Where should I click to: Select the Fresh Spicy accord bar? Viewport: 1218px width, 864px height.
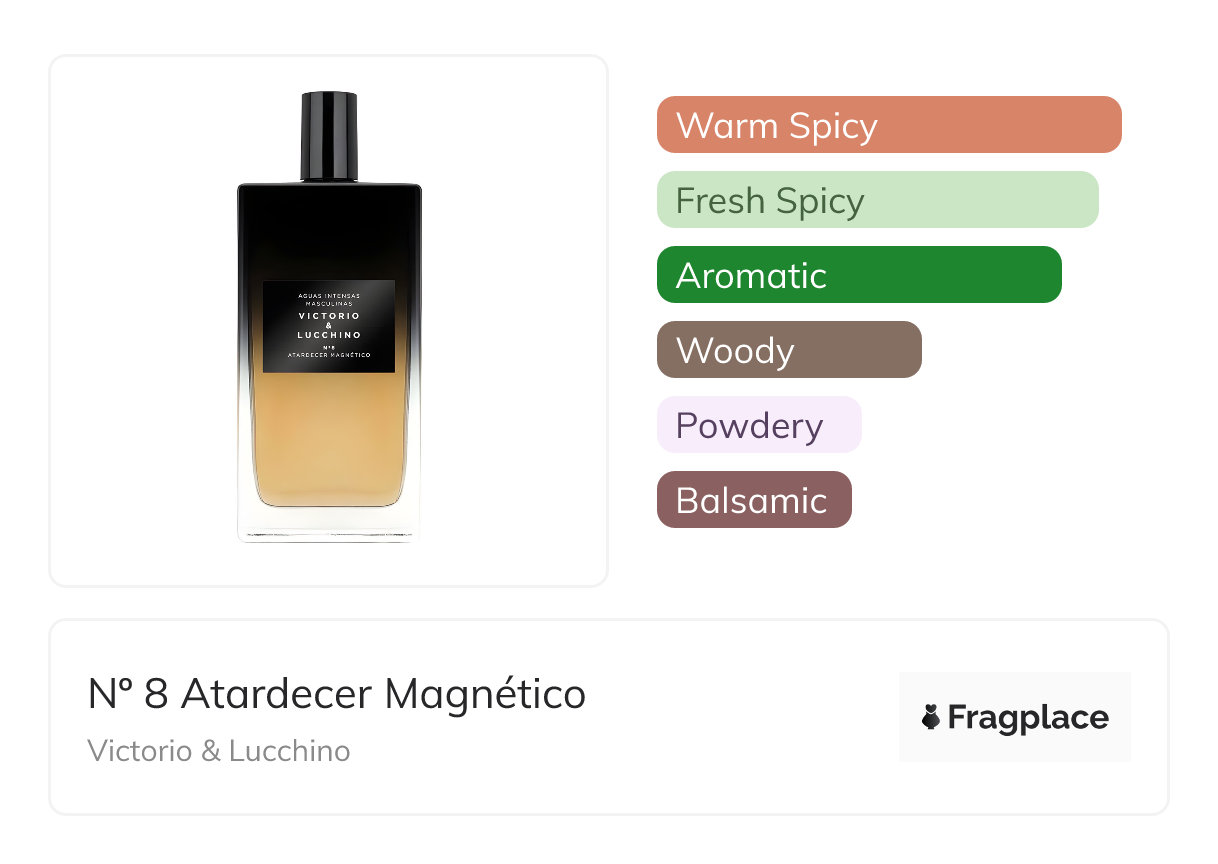tap(878, 200)
